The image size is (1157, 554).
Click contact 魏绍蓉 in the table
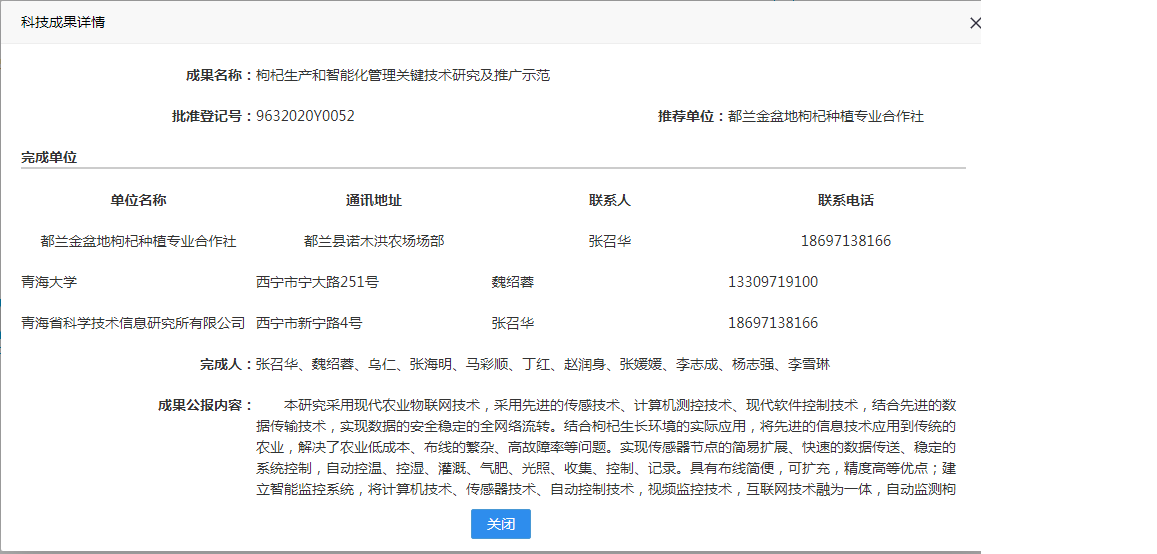tap(512, 282)
